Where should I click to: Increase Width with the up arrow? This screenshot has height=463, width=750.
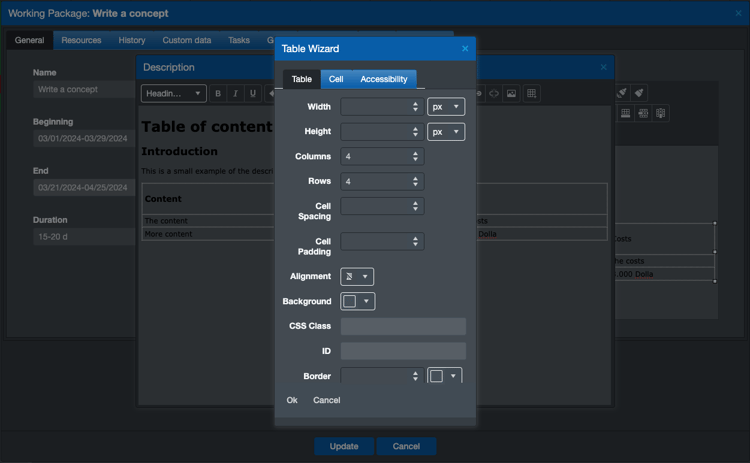click(x=415, y=103)
